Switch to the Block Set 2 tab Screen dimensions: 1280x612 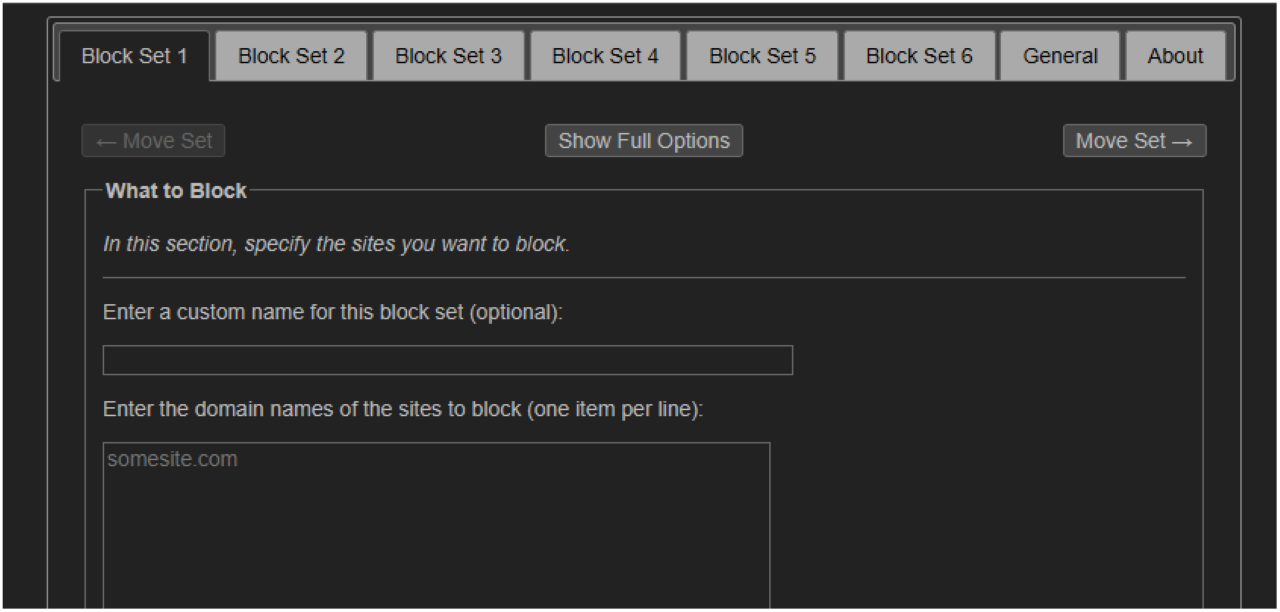pos(291,56)
